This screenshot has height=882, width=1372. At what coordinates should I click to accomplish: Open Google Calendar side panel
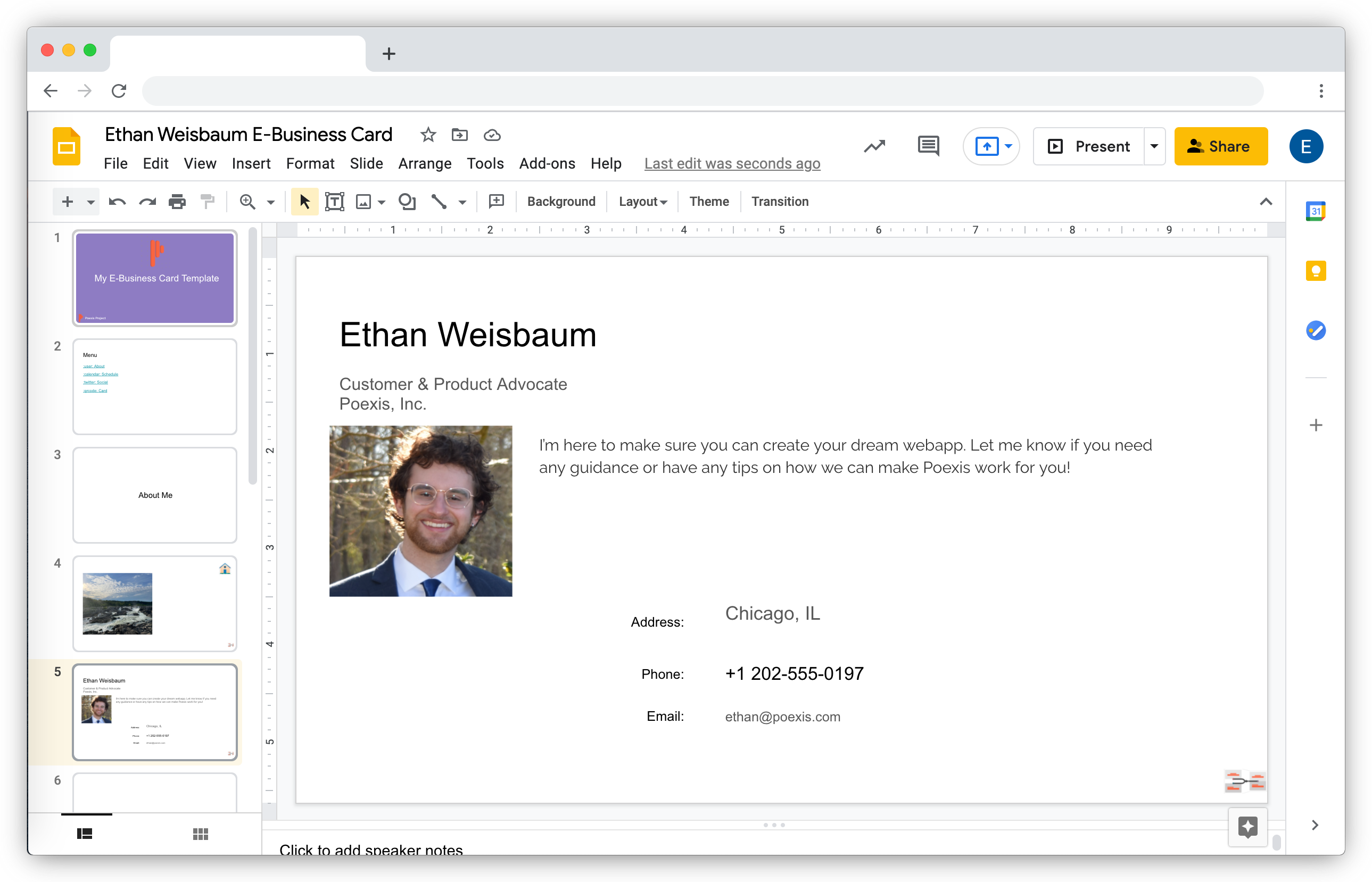1315,211
